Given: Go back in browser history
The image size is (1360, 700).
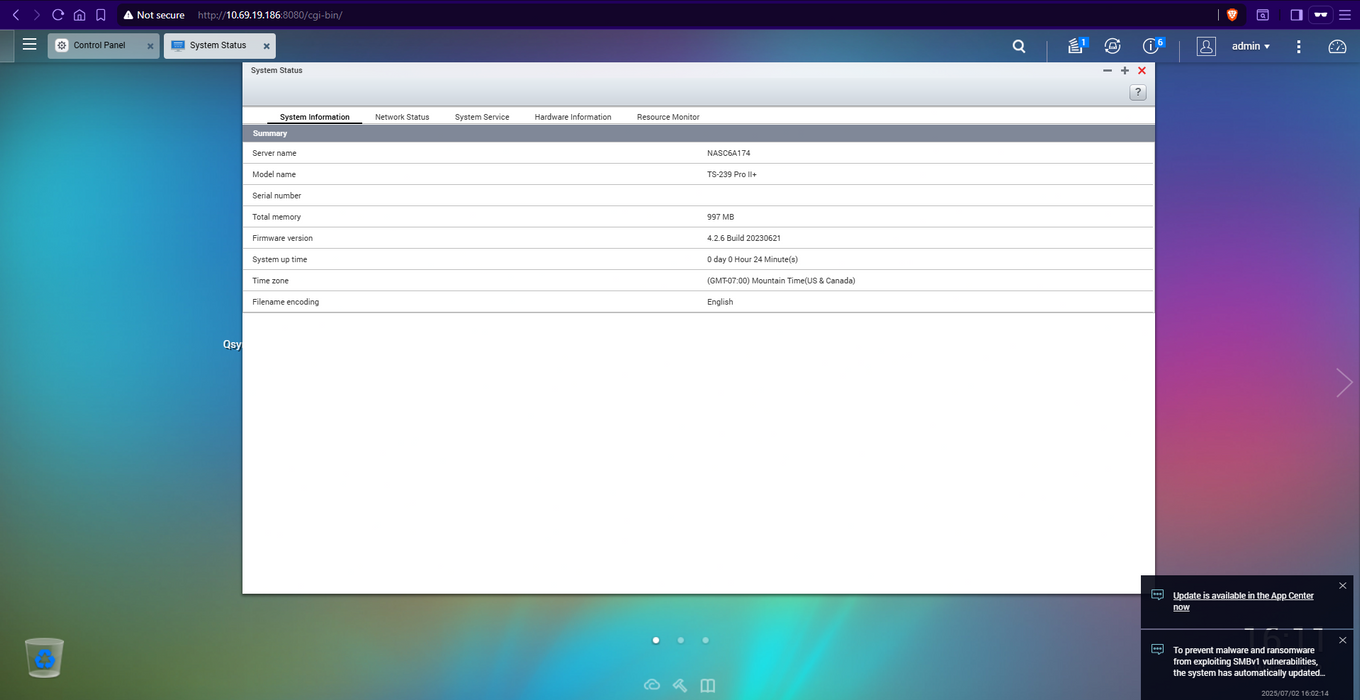Looking at the screenshot, I should (15, 15).
